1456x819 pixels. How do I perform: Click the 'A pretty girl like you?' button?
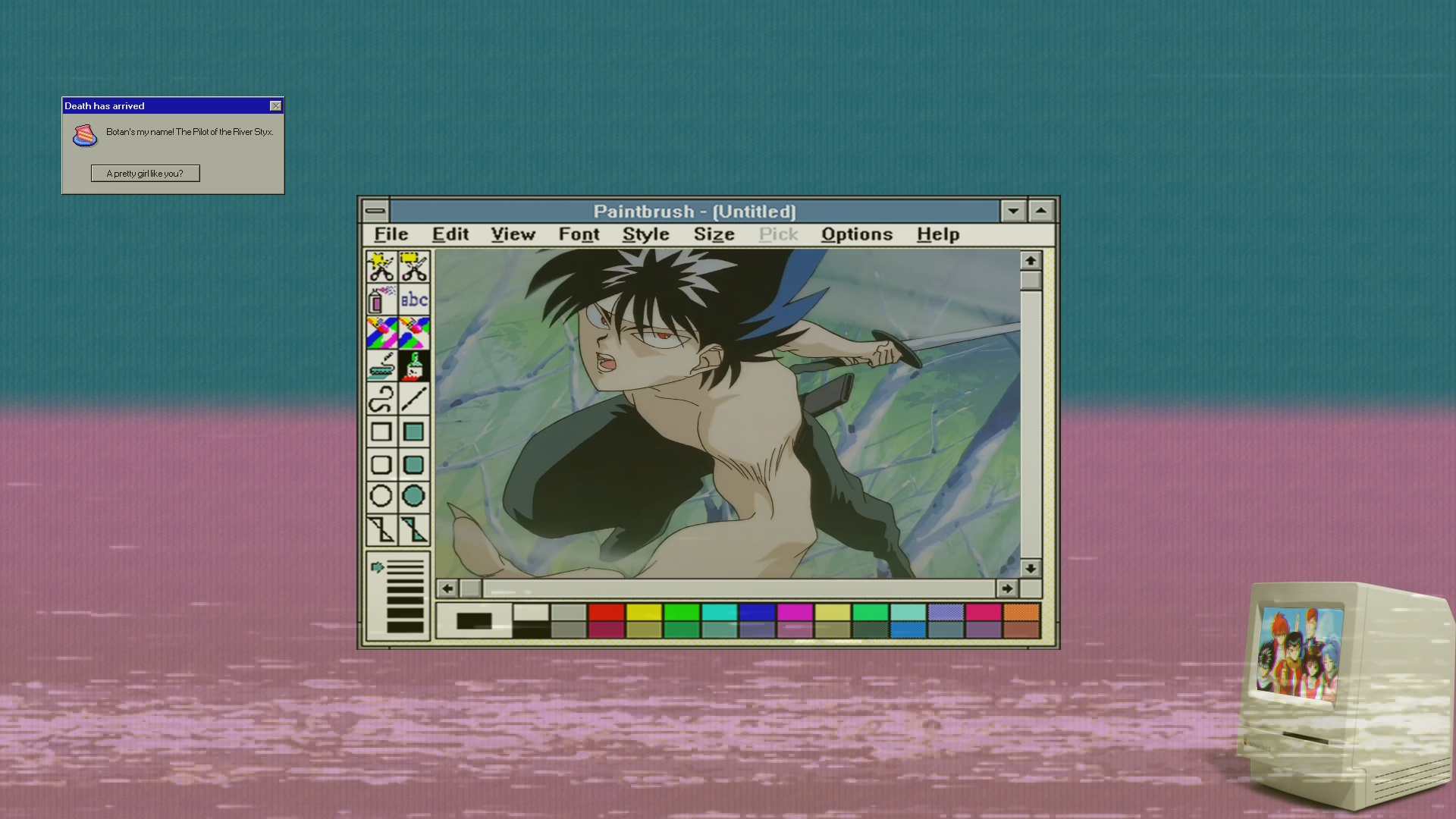coord(145,174)
